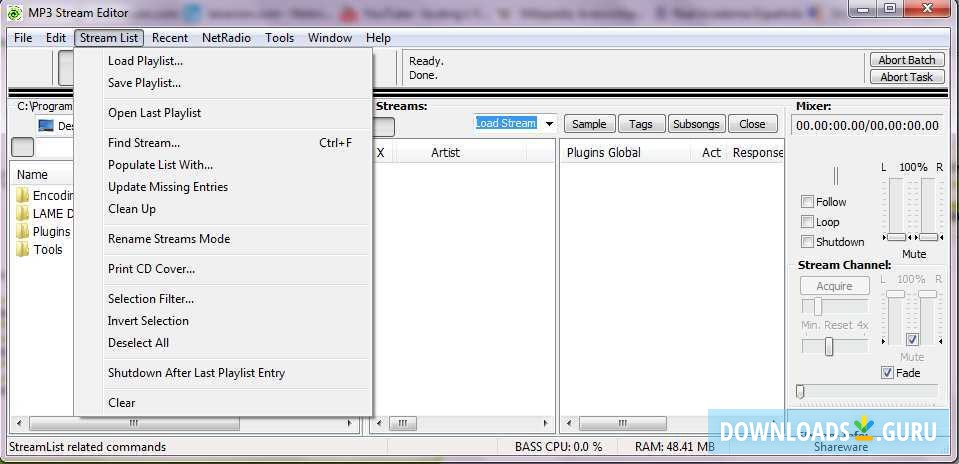
Task: Select Update Missing Entries
Action: (x=223, y=187)
